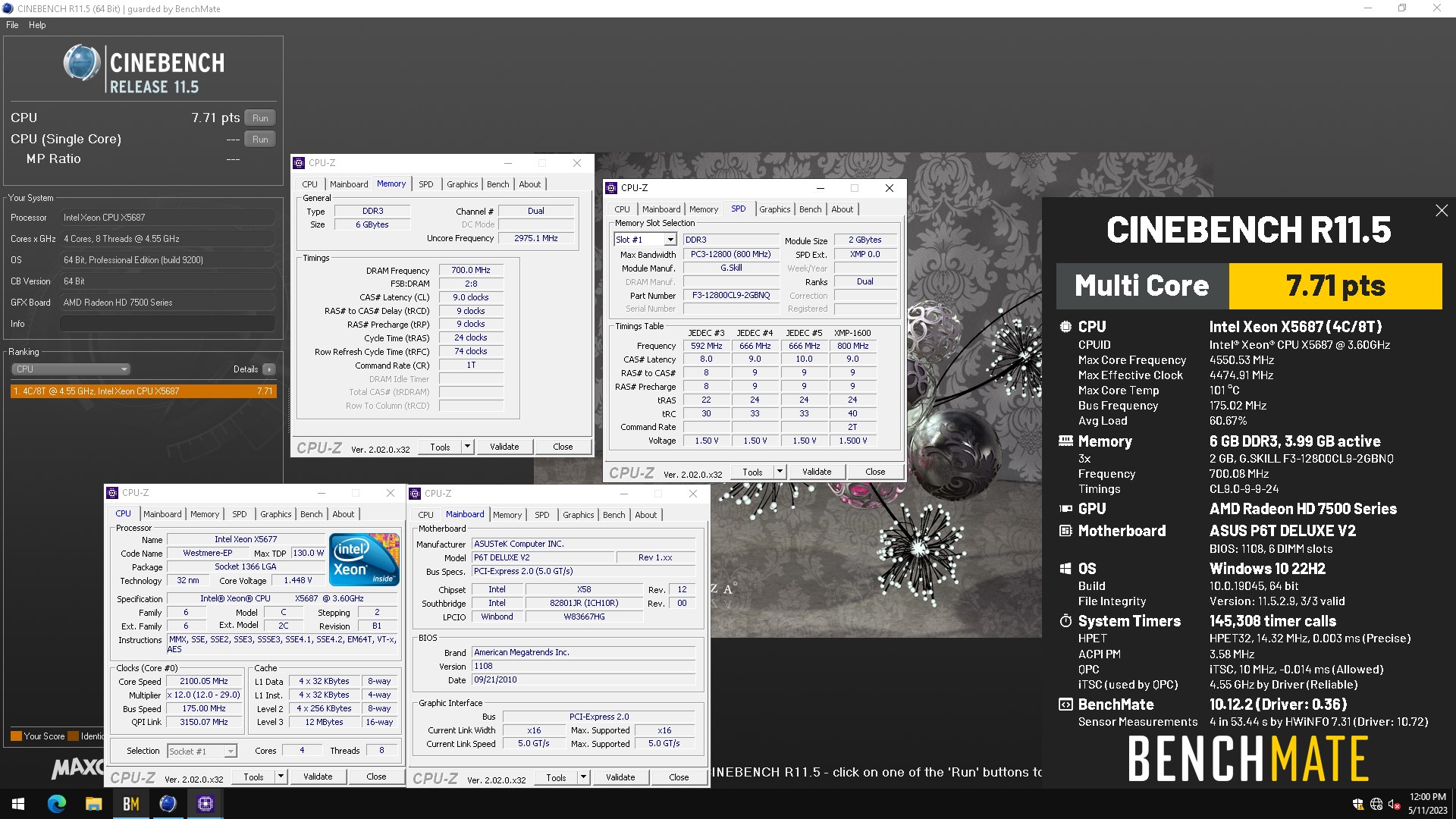Click the Part Number F3-12800CL9-2GBNQ field
The width and height of the screenshot is (1456, 819).
point(731,296)
